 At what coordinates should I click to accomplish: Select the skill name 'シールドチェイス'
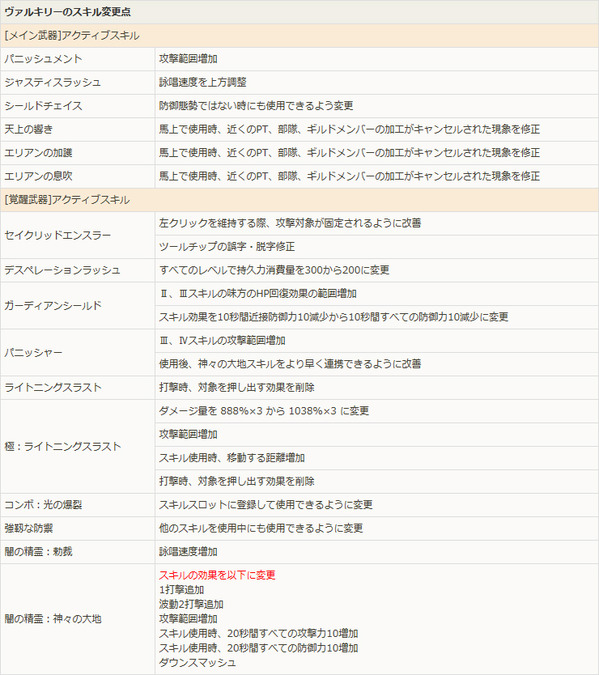(x=43, y=106)
